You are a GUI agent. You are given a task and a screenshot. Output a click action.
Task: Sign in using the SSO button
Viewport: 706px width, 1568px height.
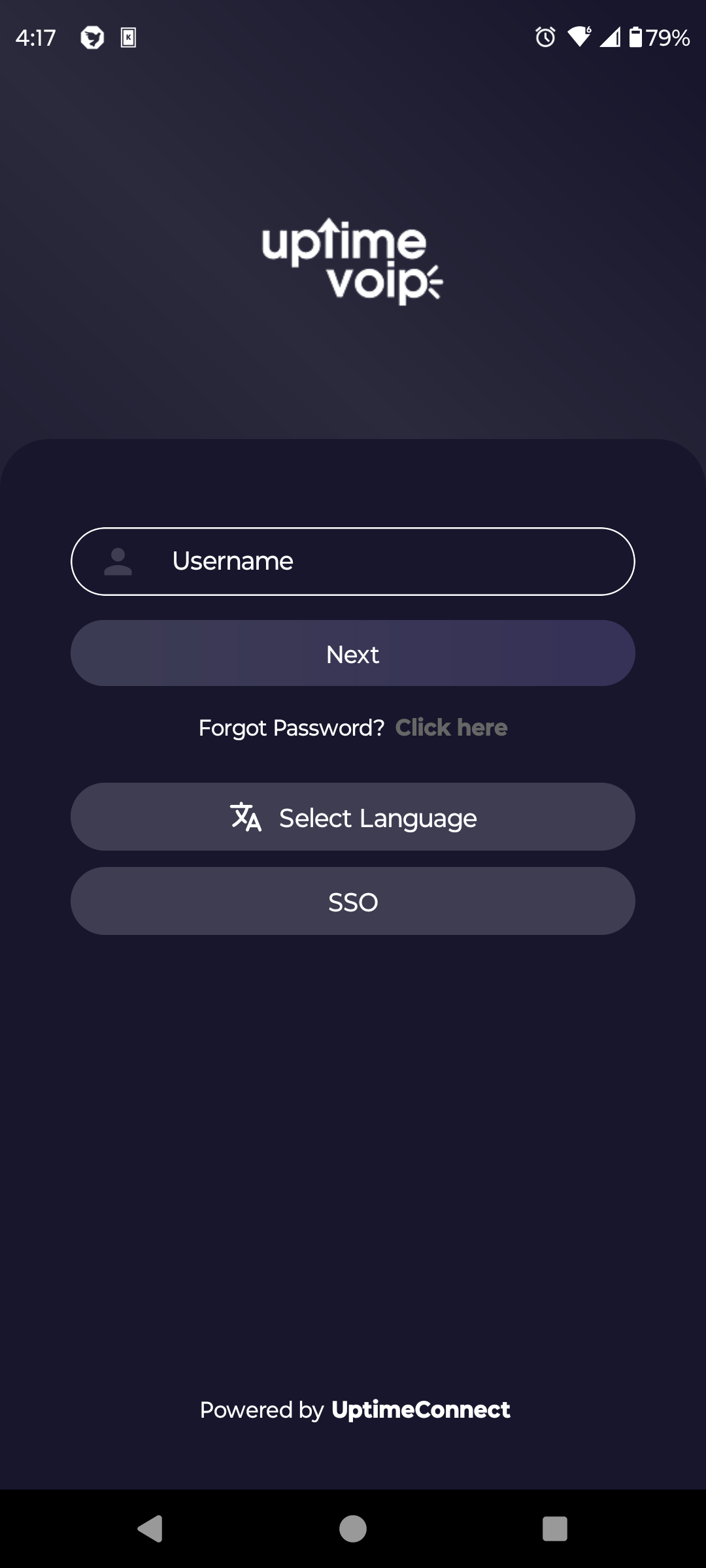(x=353, y=902)
